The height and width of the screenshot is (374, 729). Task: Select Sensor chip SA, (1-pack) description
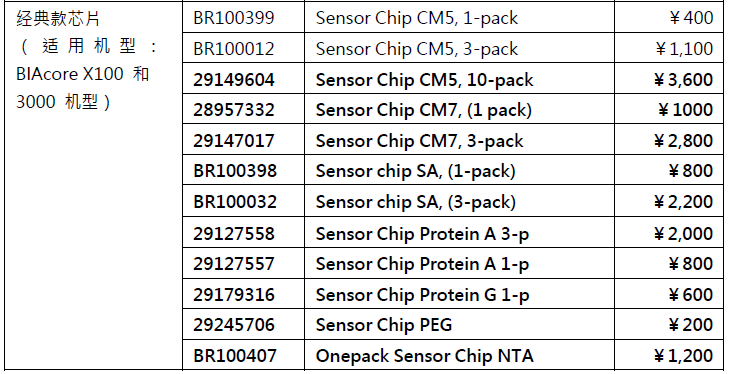click(x=416, y=172)
